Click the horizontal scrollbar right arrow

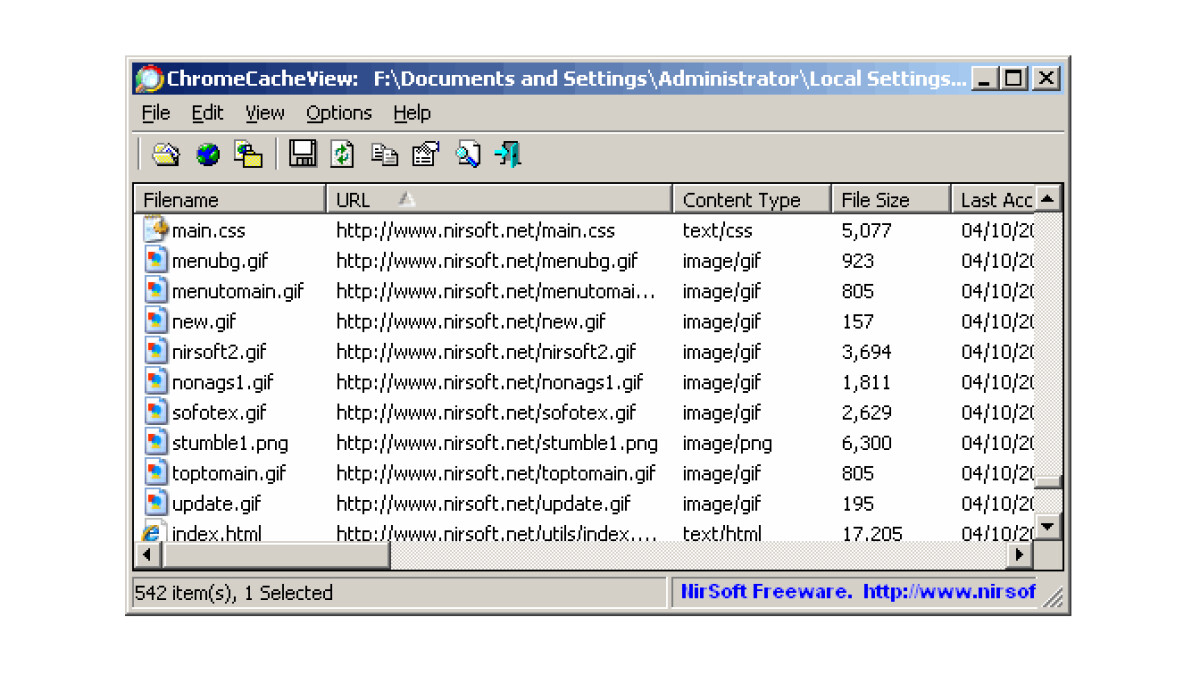tap(1021, 554)
